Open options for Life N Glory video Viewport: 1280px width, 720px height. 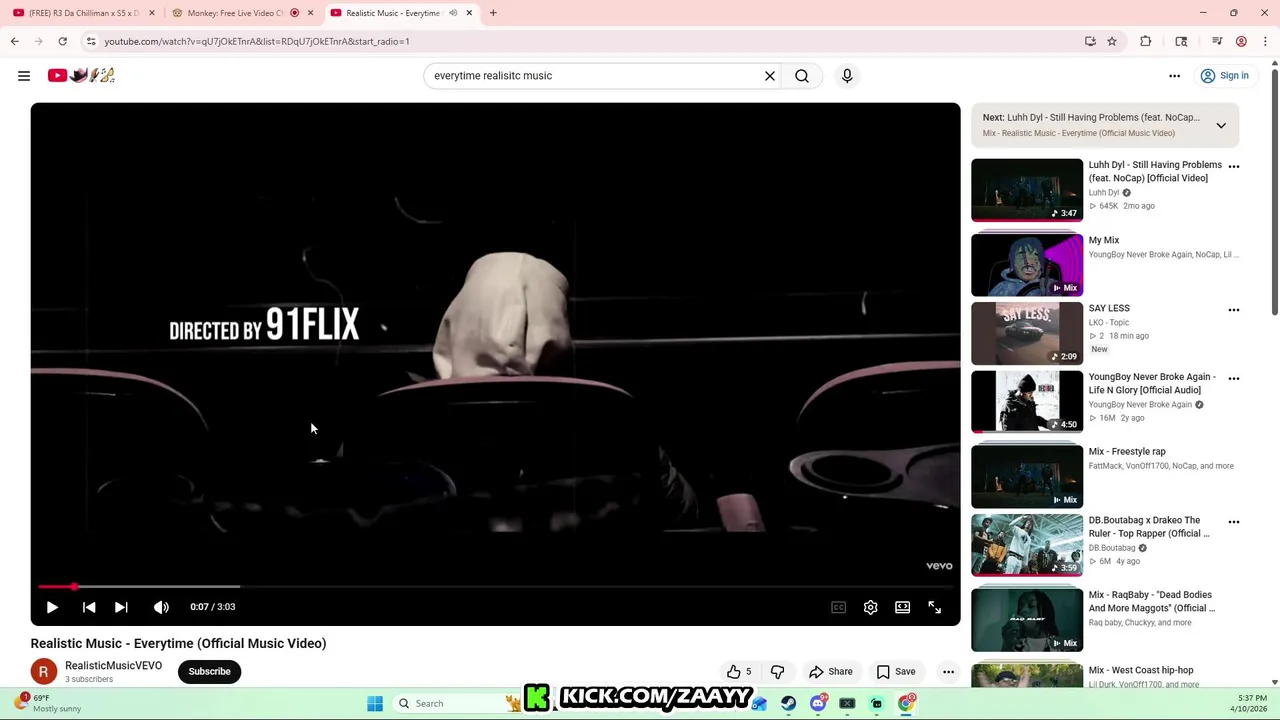pyautogui.click(x=1233, y=379)
